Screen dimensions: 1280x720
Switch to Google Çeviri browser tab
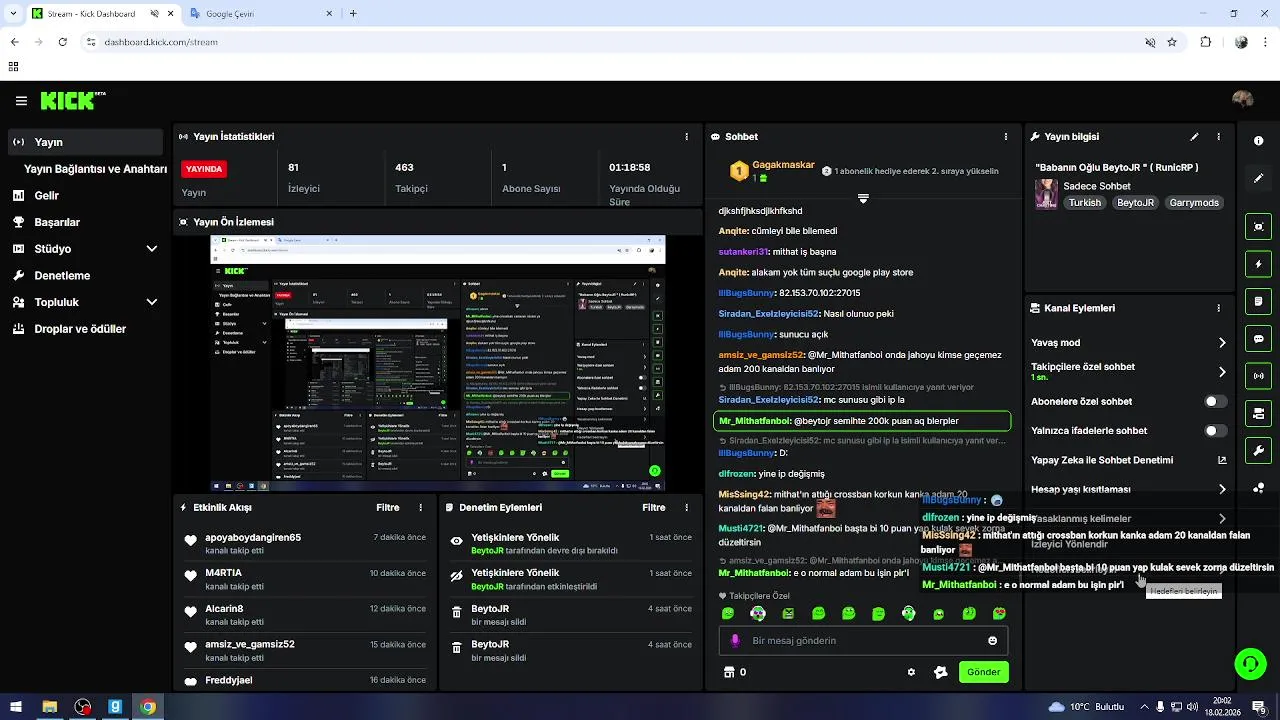point(262,14)
